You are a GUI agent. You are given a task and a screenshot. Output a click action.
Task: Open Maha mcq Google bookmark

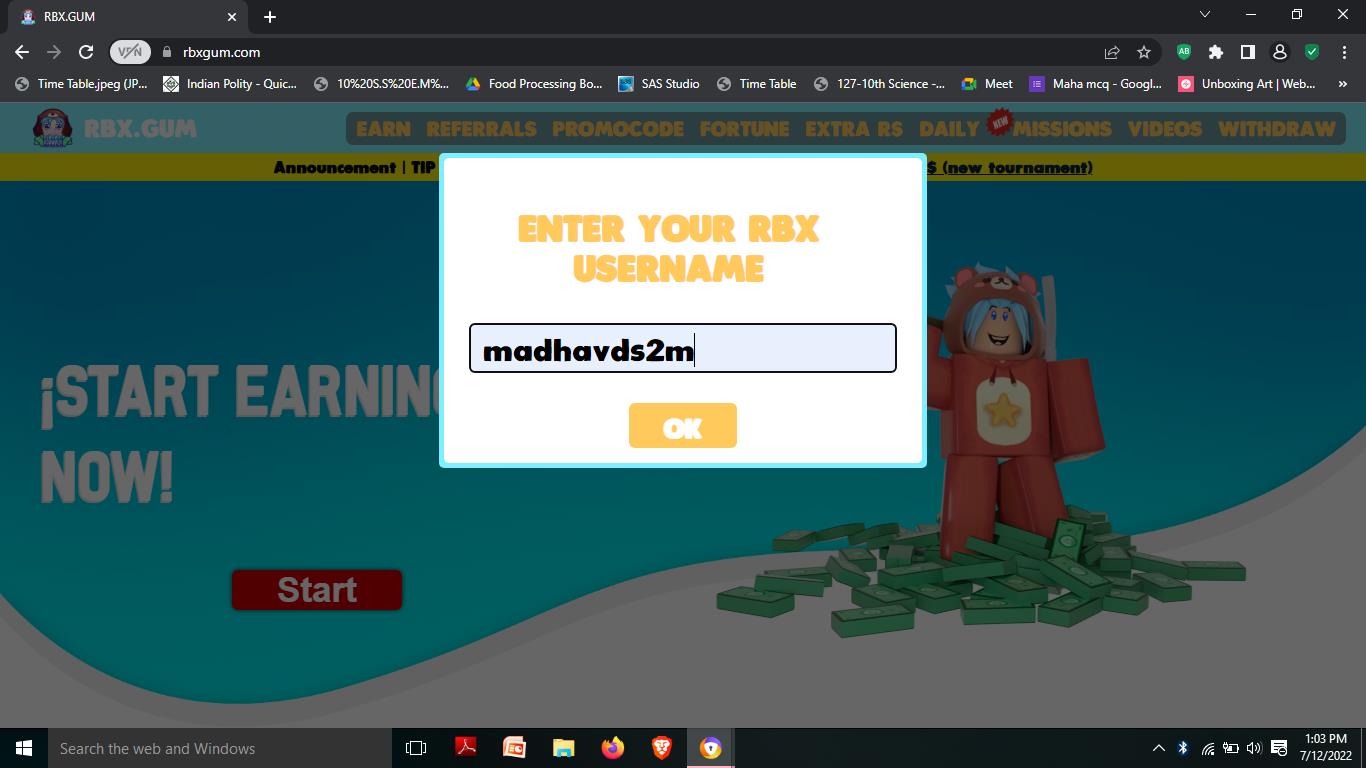pos(1095,84)
